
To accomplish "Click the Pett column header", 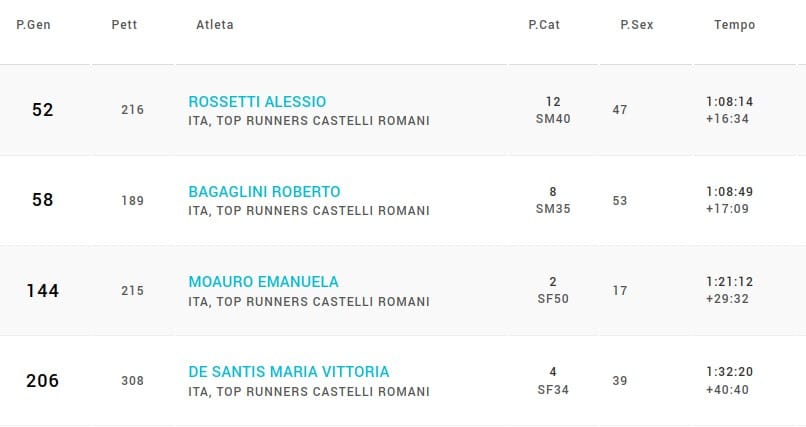I will click(124, 25).
